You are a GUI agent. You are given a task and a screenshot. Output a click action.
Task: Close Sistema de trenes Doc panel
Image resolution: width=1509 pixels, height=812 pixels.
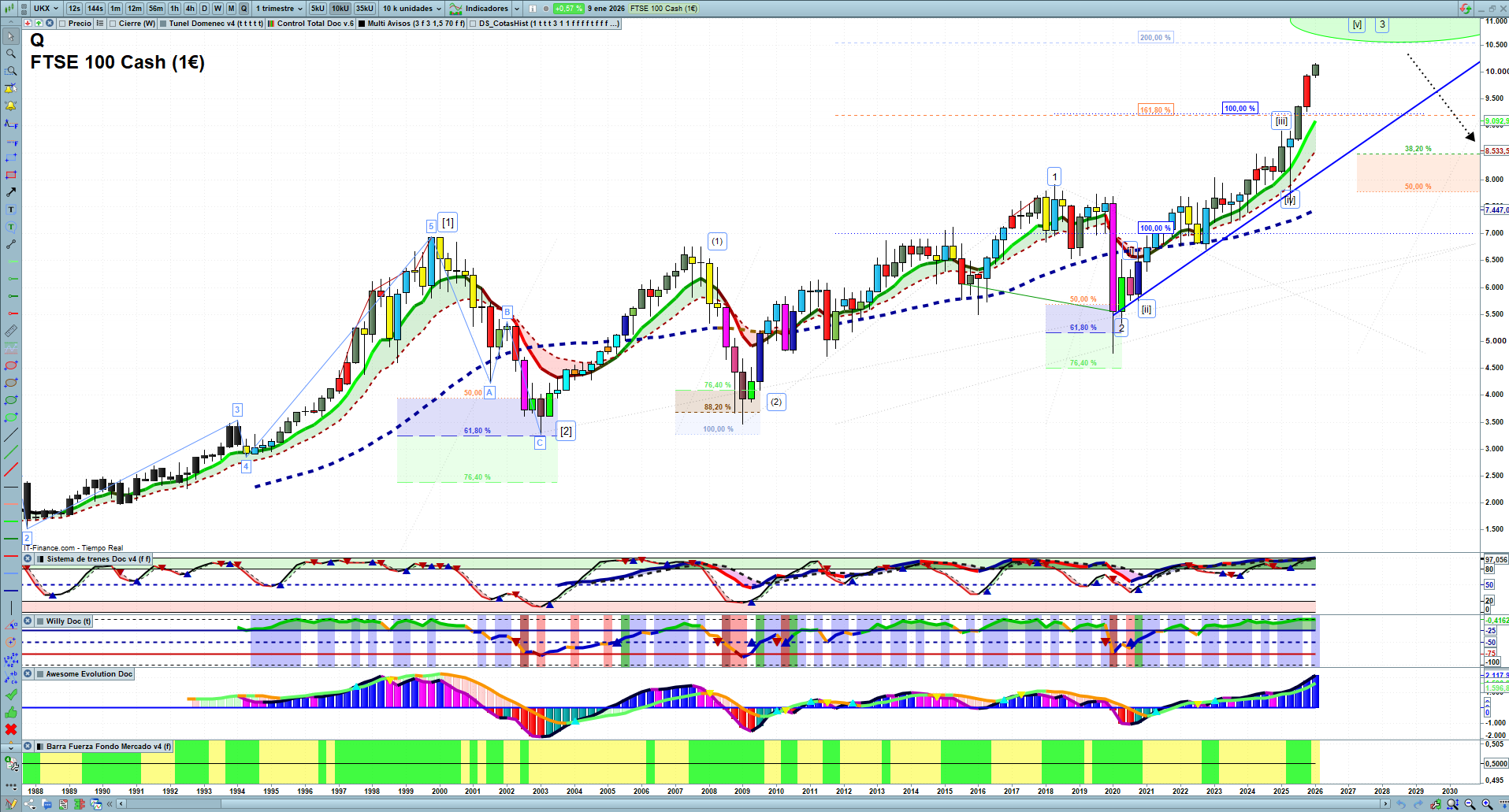coord(28,559)
